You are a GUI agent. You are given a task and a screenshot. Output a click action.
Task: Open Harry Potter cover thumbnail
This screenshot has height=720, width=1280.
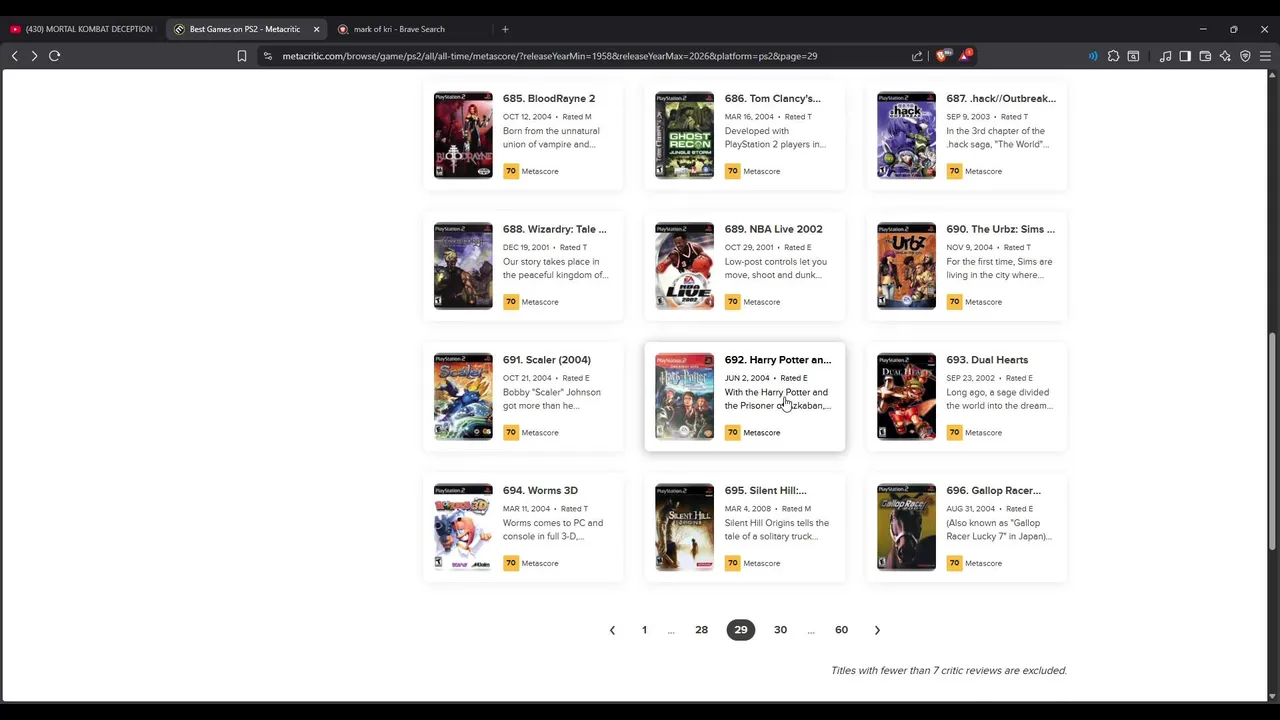click(x=685, y=396)
